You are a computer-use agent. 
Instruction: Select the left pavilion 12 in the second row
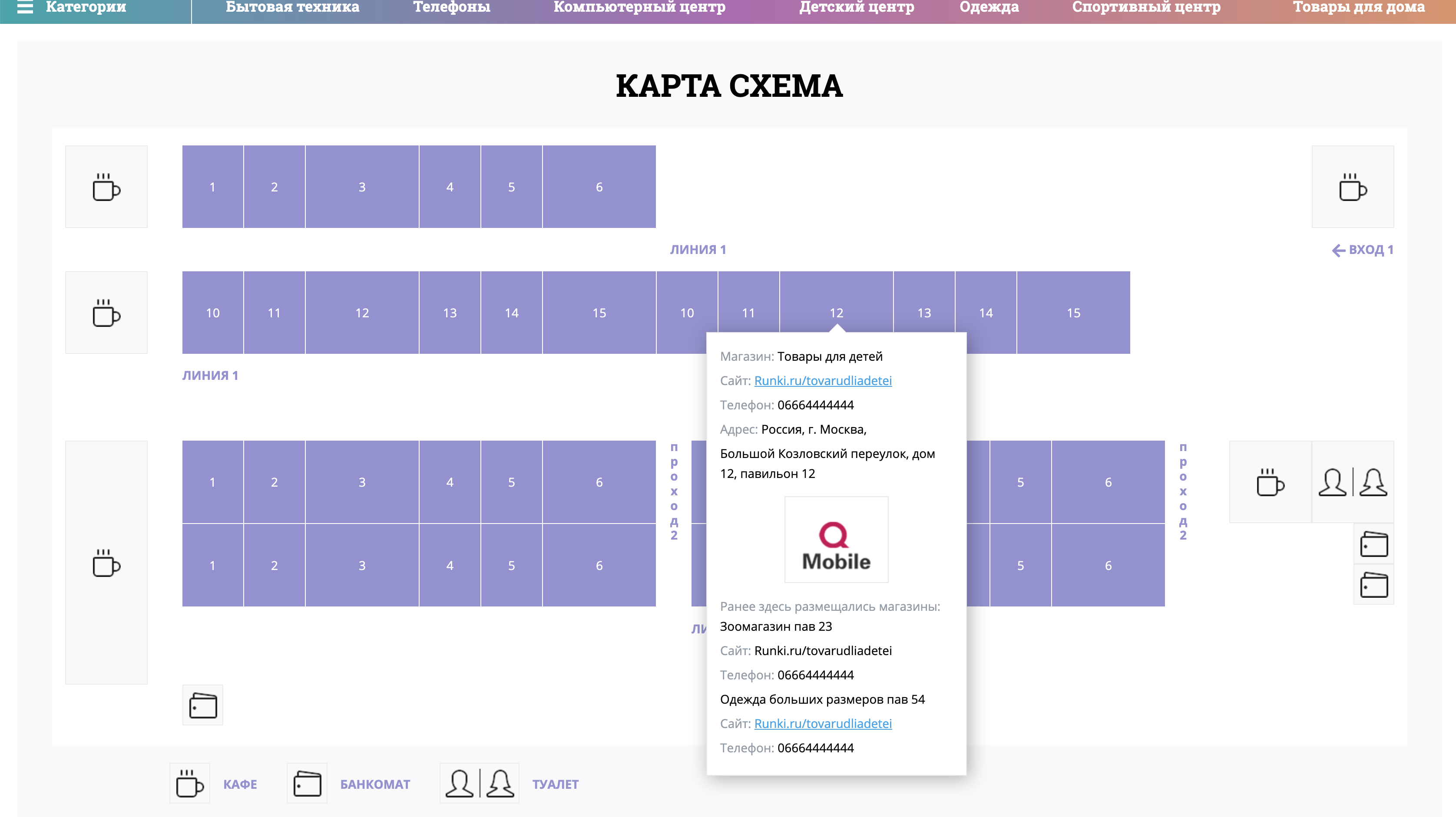(362, 313)
